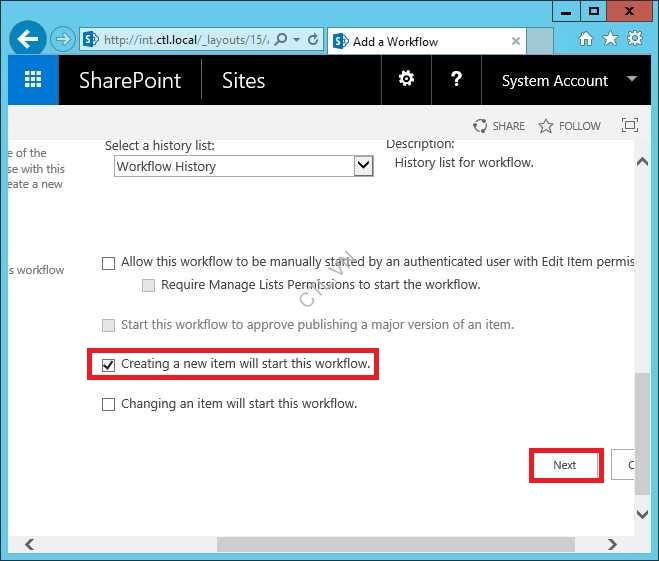Expand the Workflow History dropdown list
The width and height of the screenshot is (659, 561).
tap(364, 167)
